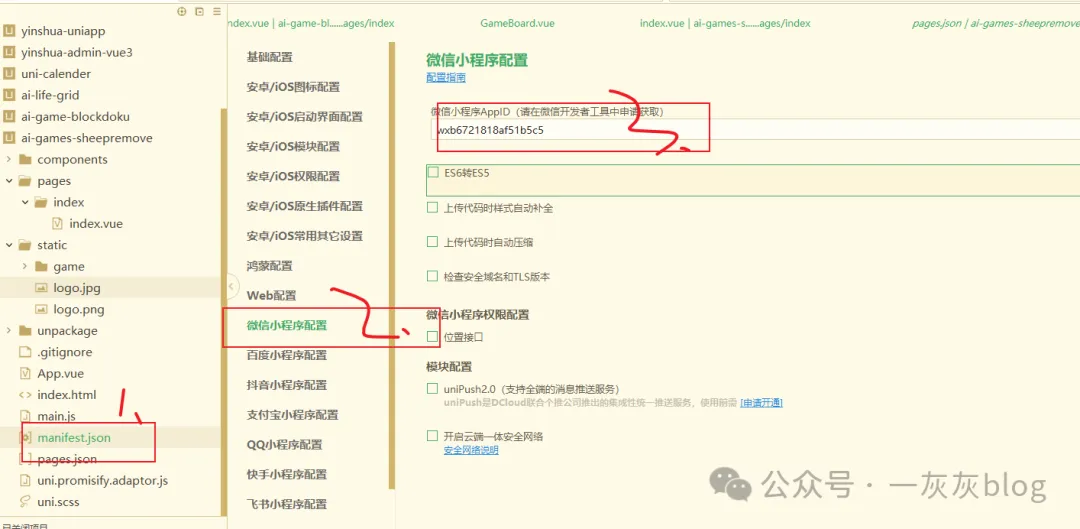
Task: Click the logo.jpg image file icon
Action: [x=41, y=288]
